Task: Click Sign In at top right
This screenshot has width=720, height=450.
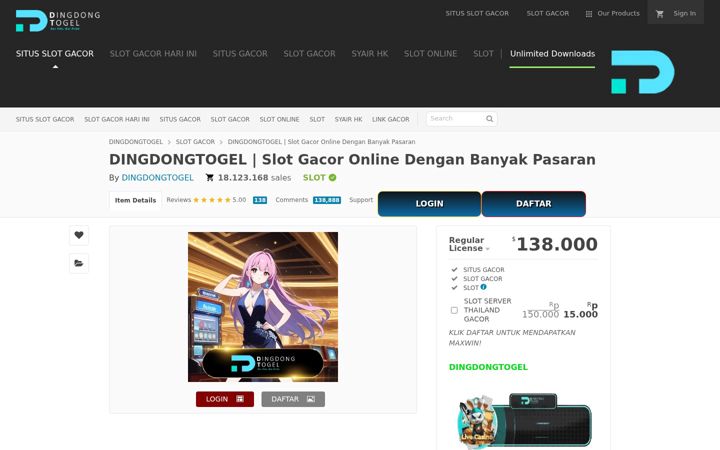Action: (684, 13)
